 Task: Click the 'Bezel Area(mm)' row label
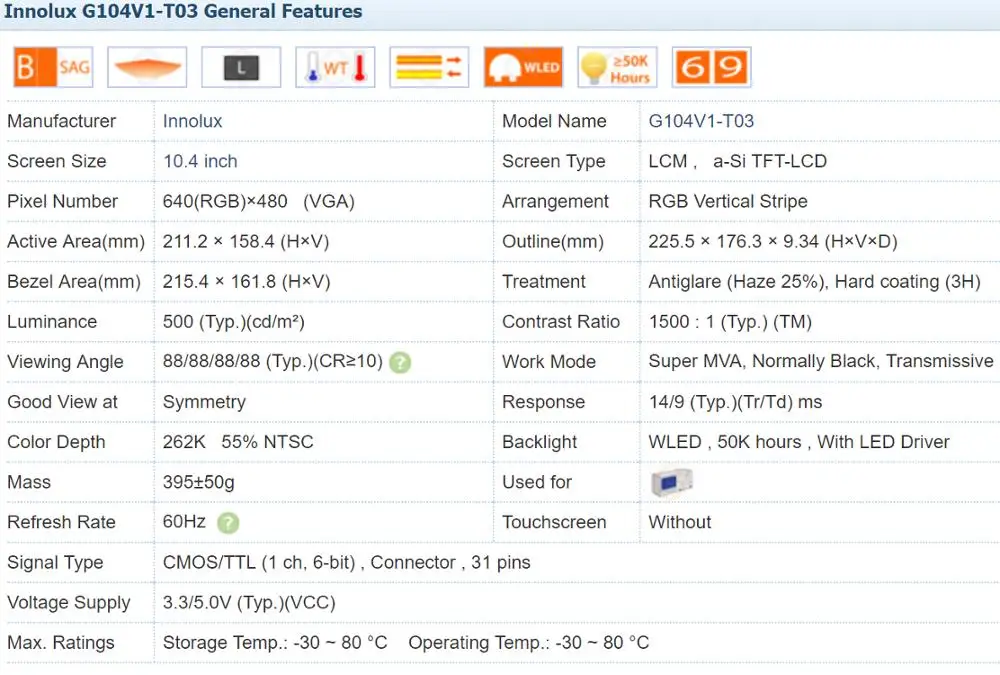pos(74,282)
